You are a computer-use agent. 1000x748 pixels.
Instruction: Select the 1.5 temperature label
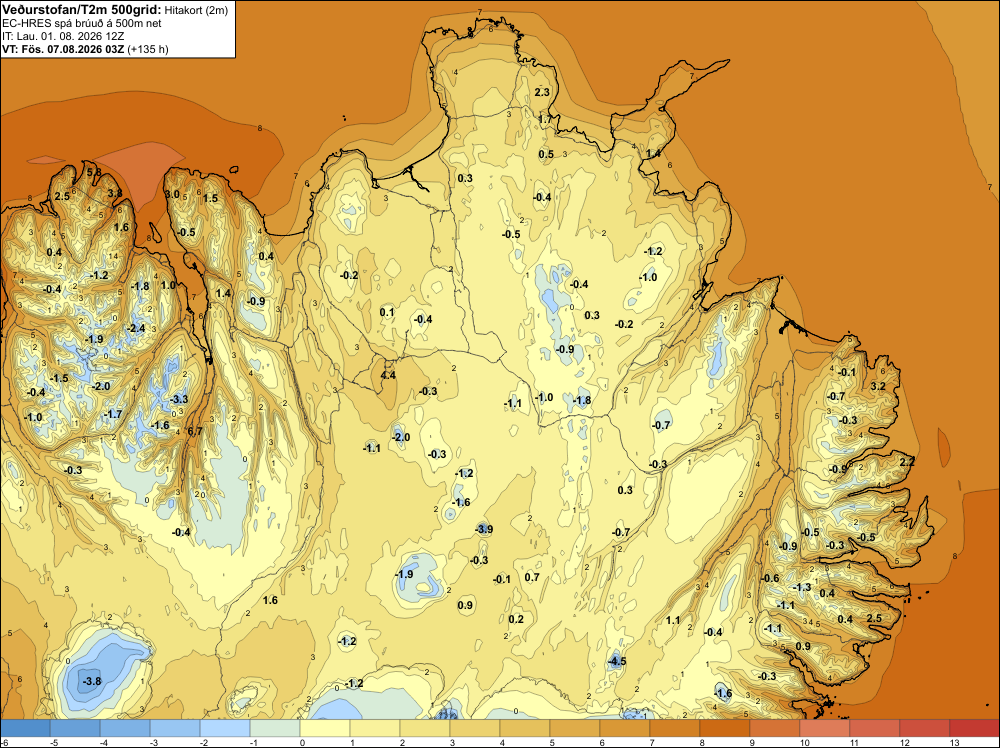210,198
